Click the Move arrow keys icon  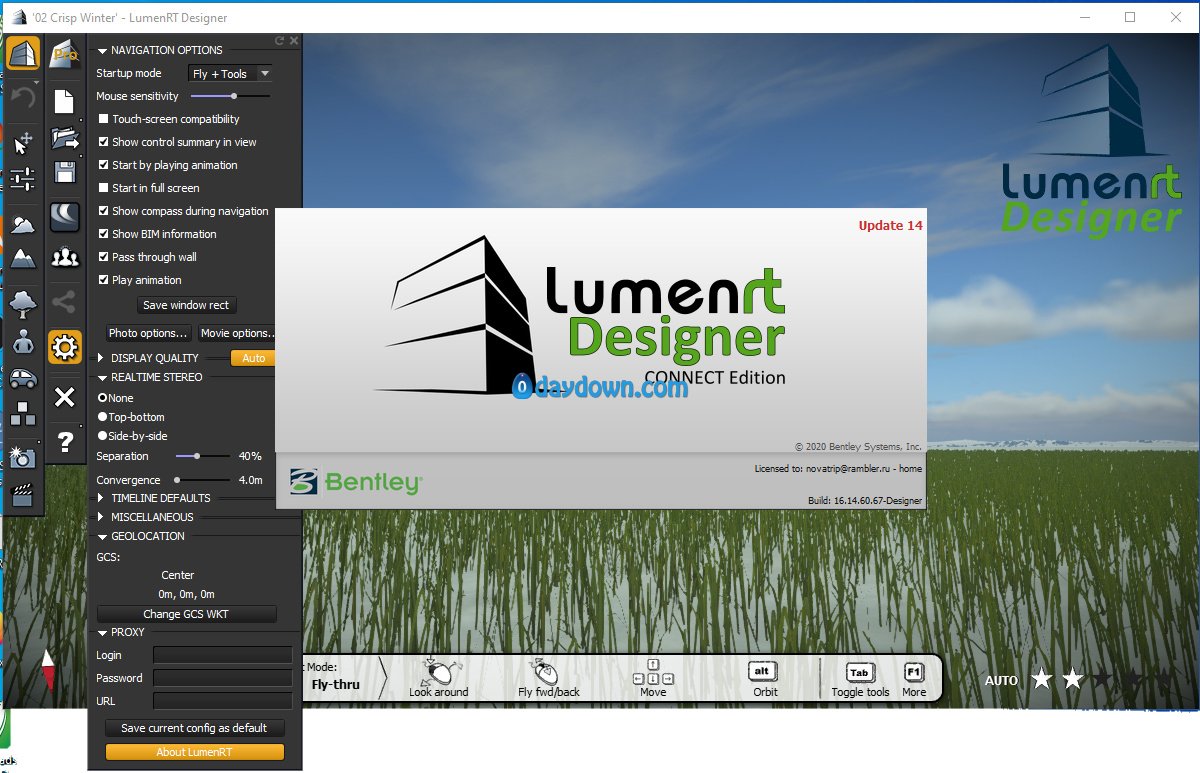pos(653,672)
